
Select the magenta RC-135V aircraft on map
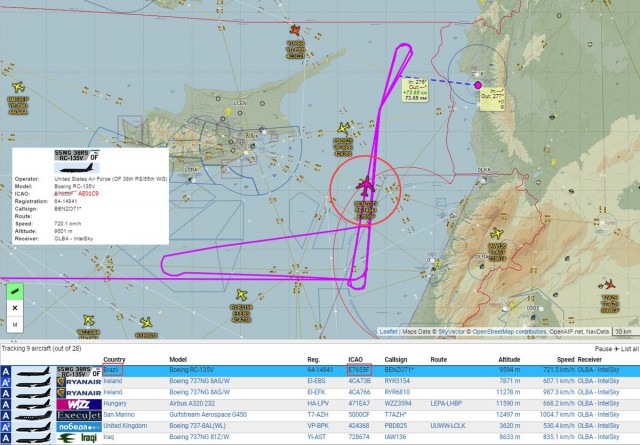tap(365, 187)
